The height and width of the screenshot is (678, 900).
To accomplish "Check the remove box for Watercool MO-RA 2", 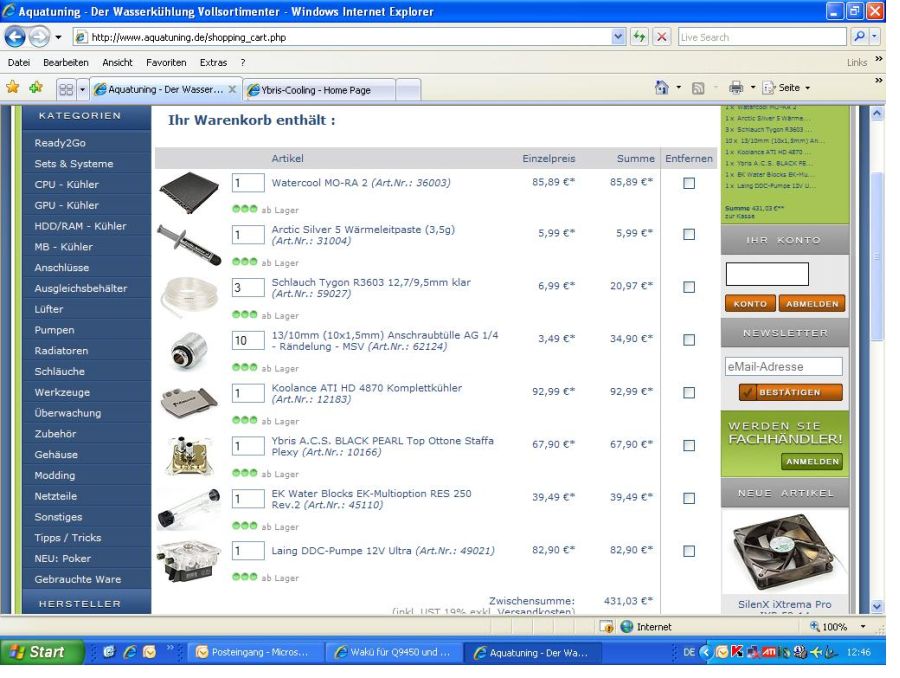I will click(689, 183).
